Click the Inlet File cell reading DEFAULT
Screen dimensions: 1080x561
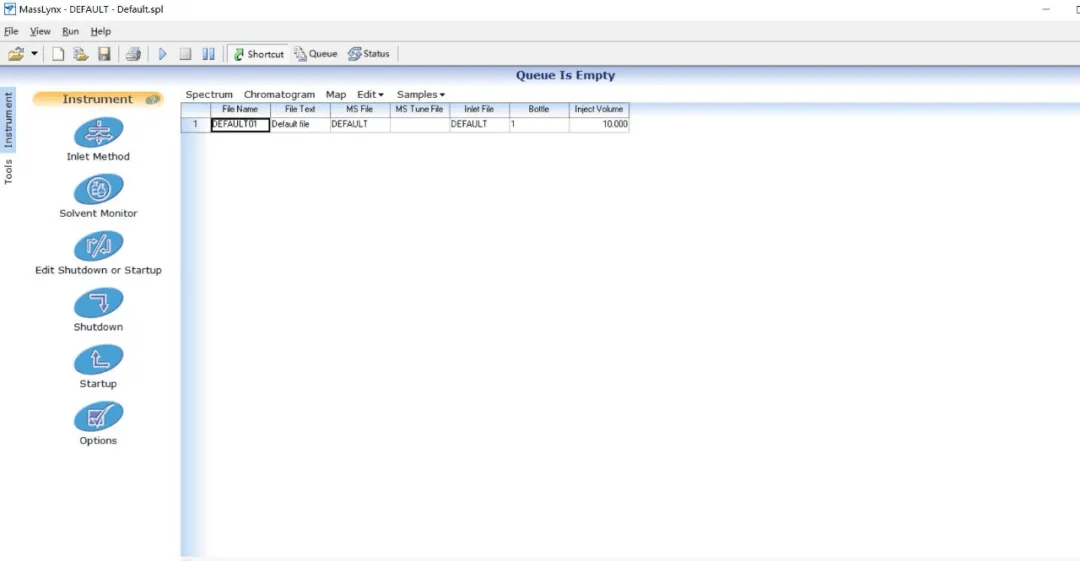pyautogui.click(x=479, y=124)
